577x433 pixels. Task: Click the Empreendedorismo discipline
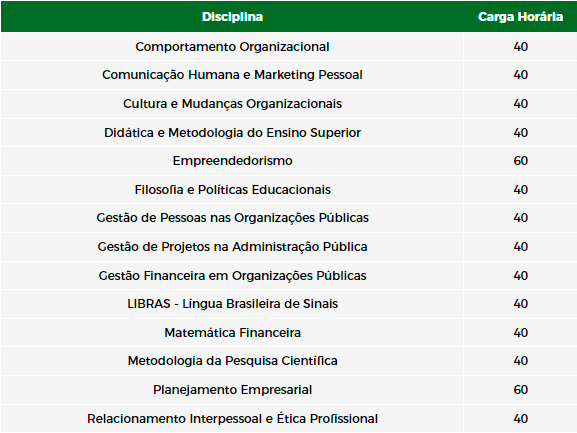coord(232,161)
